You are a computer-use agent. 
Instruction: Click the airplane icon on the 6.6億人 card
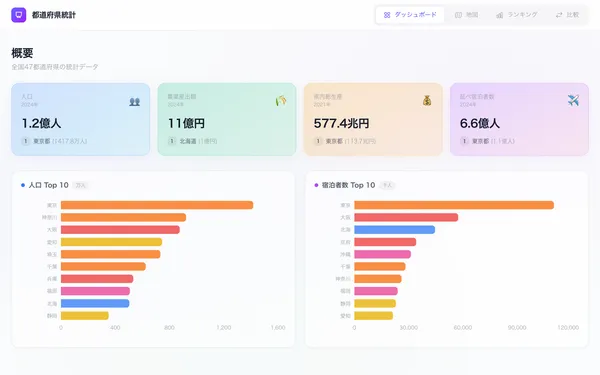click(x=573, y=100)
